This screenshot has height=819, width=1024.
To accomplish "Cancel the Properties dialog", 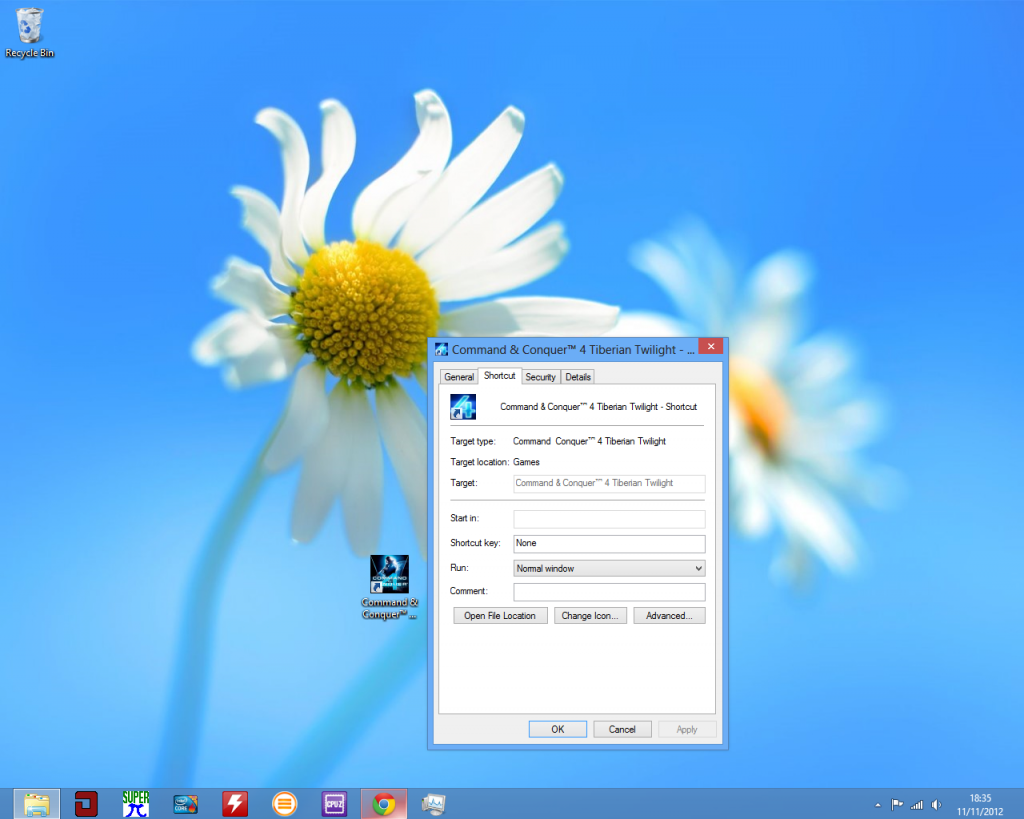I will 622,730.
